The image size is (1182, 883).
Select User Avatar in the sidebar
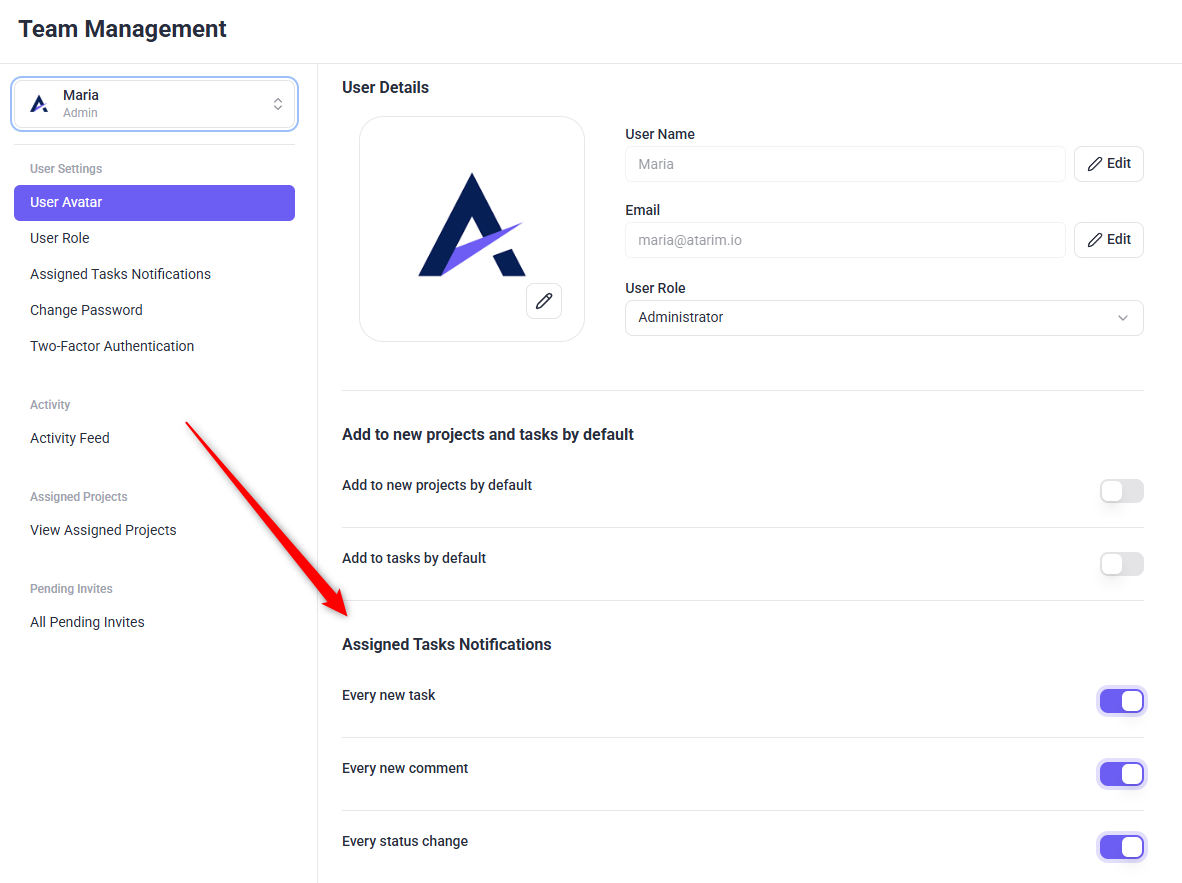coord(154,203)
